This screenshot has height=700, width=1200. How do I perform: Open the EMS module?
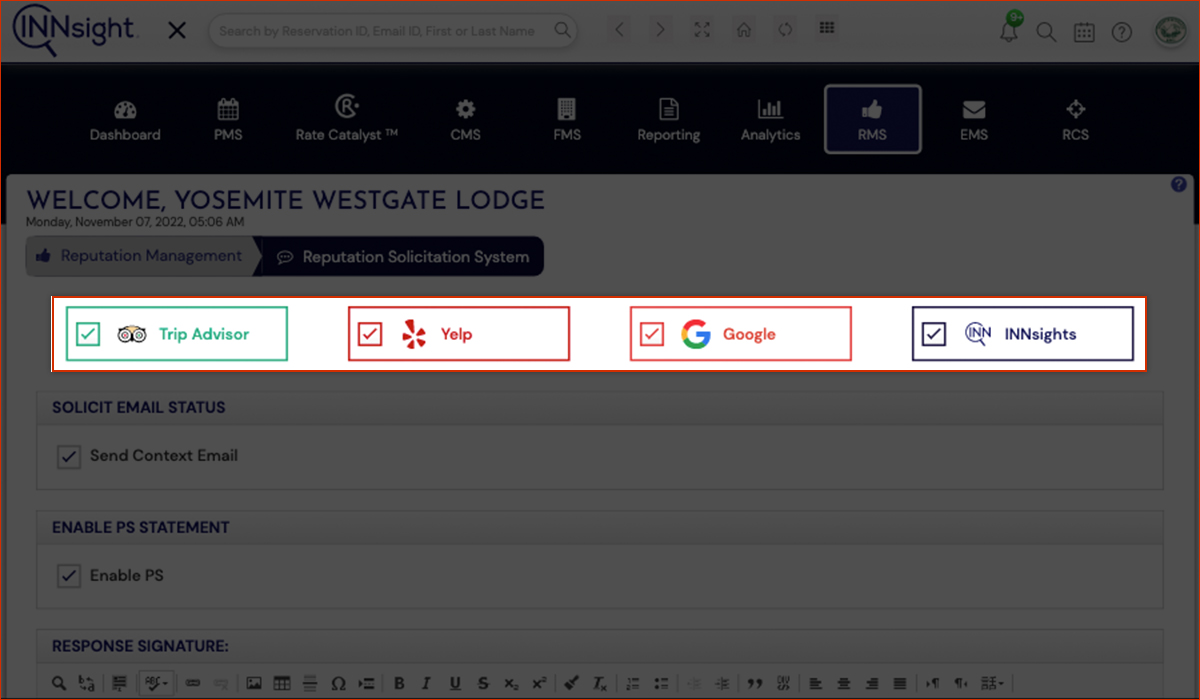(974, 120)
